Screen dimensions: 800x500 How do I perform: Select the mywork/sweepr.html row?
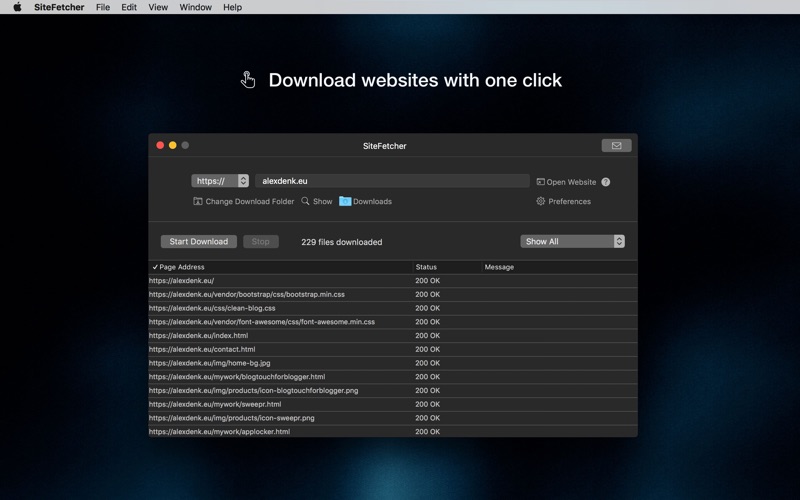393,405
